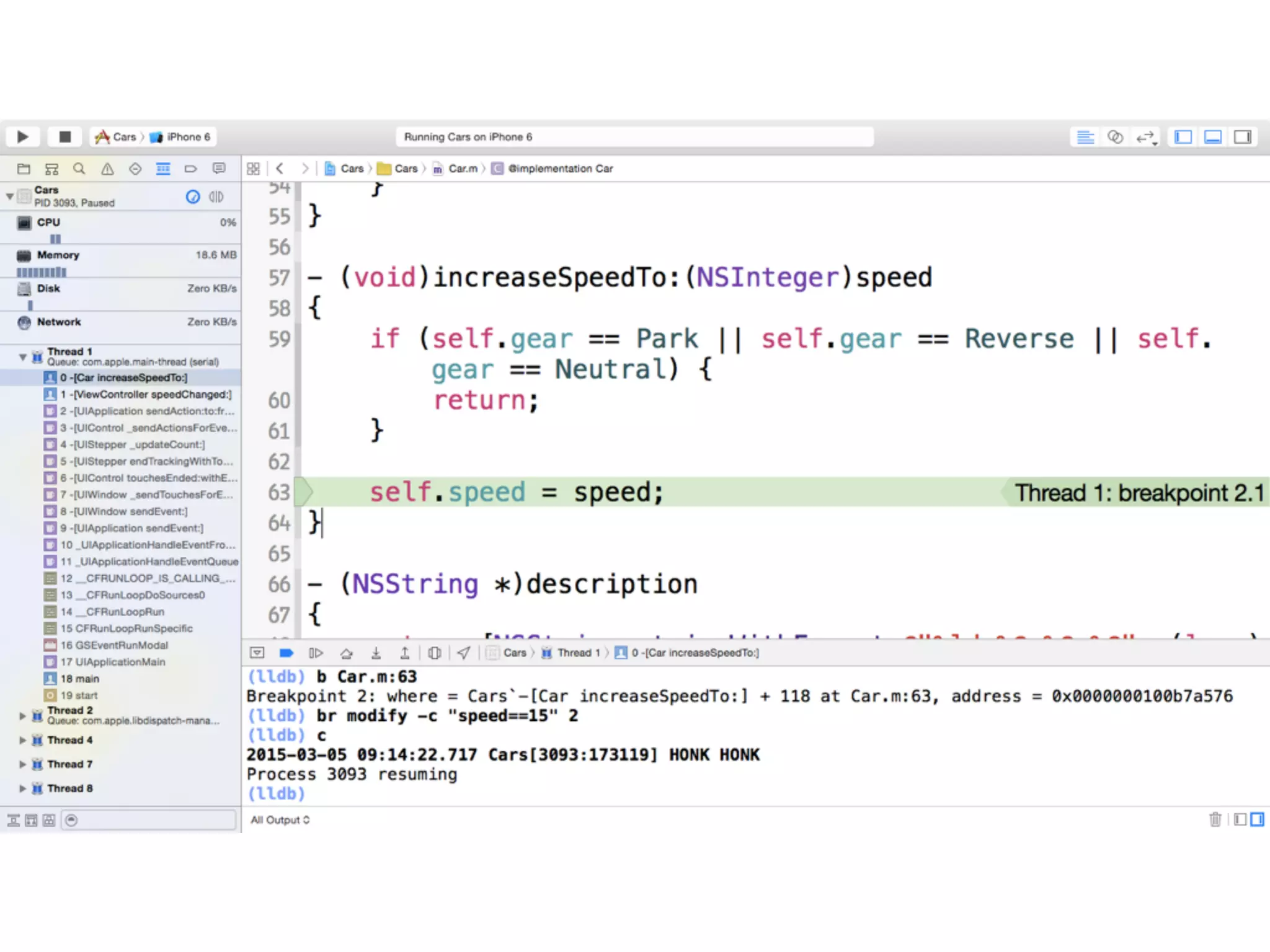
Task: Collapse Thread 1 disclosure triangle
Action: click(x=23, y=356)
